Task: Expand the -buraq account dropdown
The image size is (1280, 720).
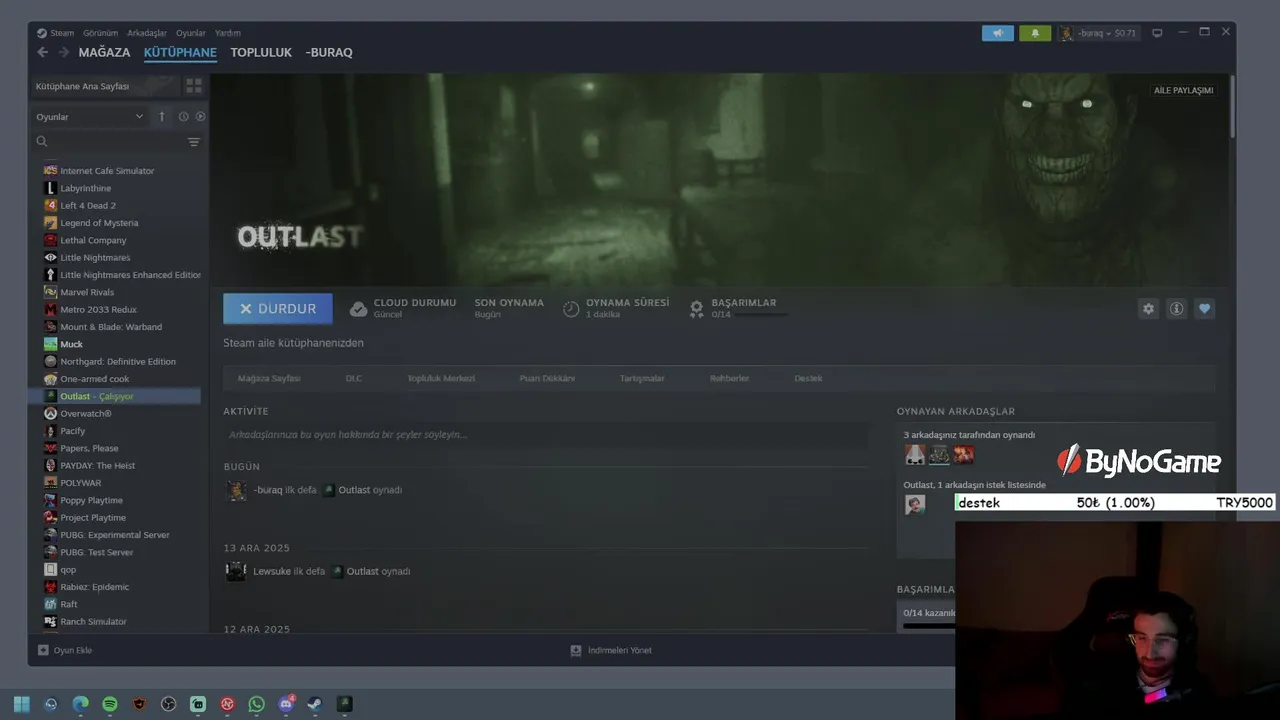Action: coord(1098,33)
